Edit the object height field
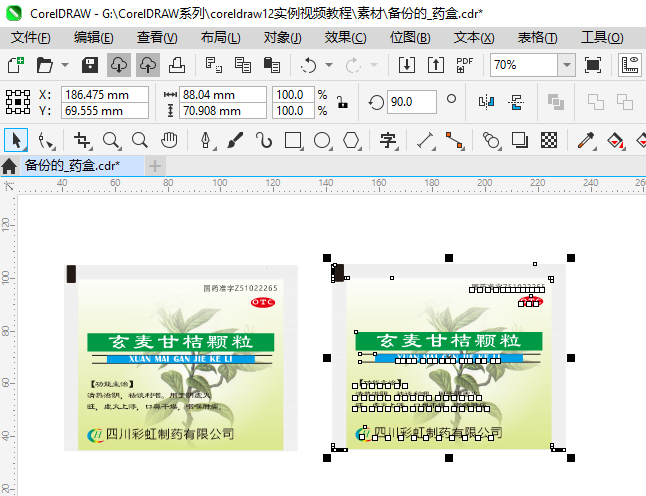Image resolution: width=646 pixels, height=496 pixels. [222, 111]
